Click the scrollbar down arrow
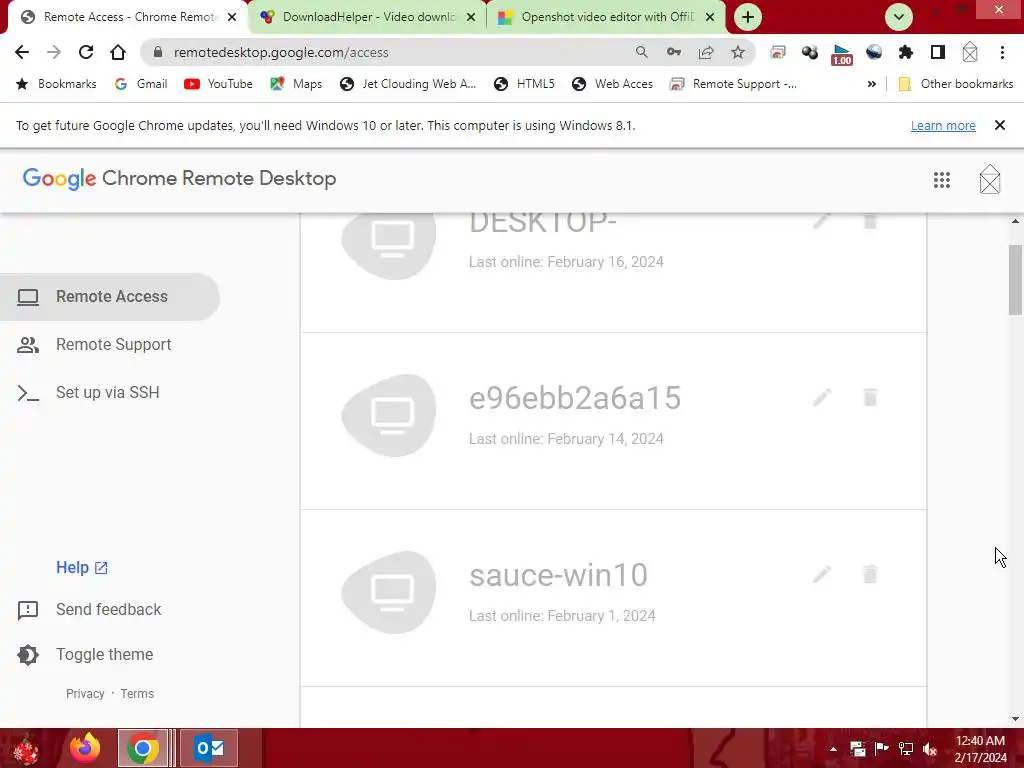The height and width of the screenshot is (768, 1024). pyautogui.click(x=1015, y=719)
